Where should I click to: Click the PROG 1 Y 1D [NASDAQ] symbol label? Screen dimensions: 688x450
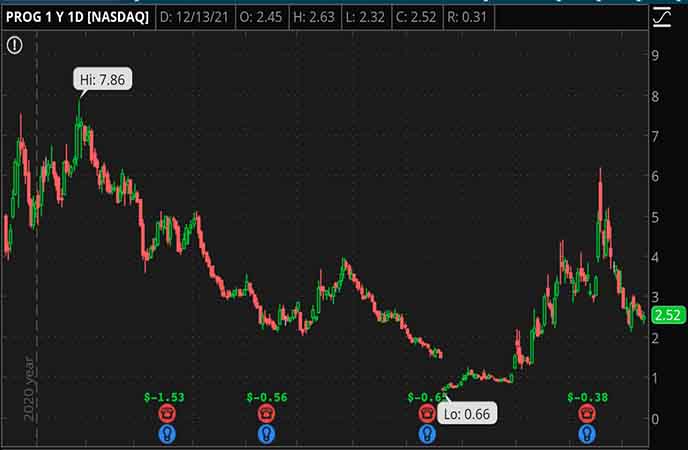[77, 17]
